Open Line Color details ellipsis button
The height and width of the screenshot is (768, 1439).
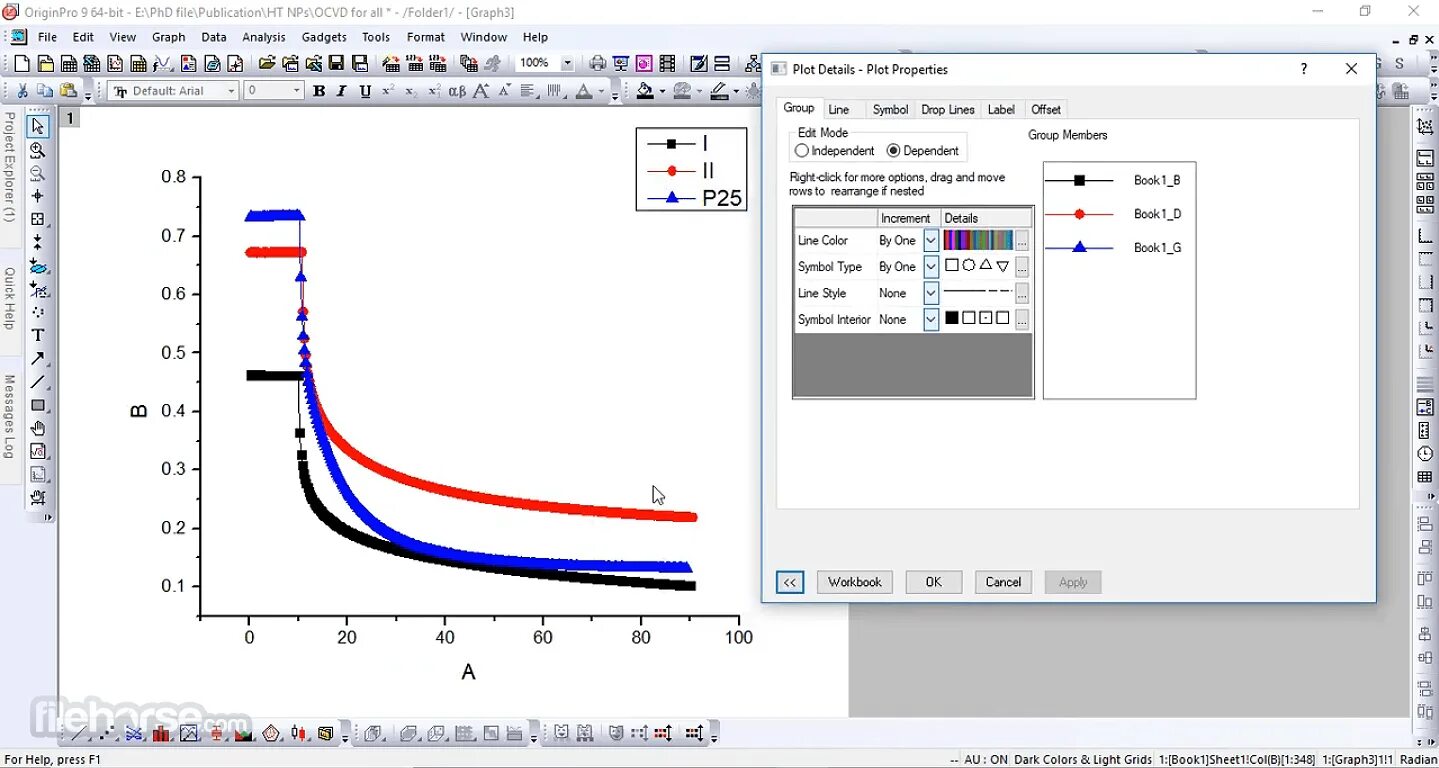[x=1022, y=241]
